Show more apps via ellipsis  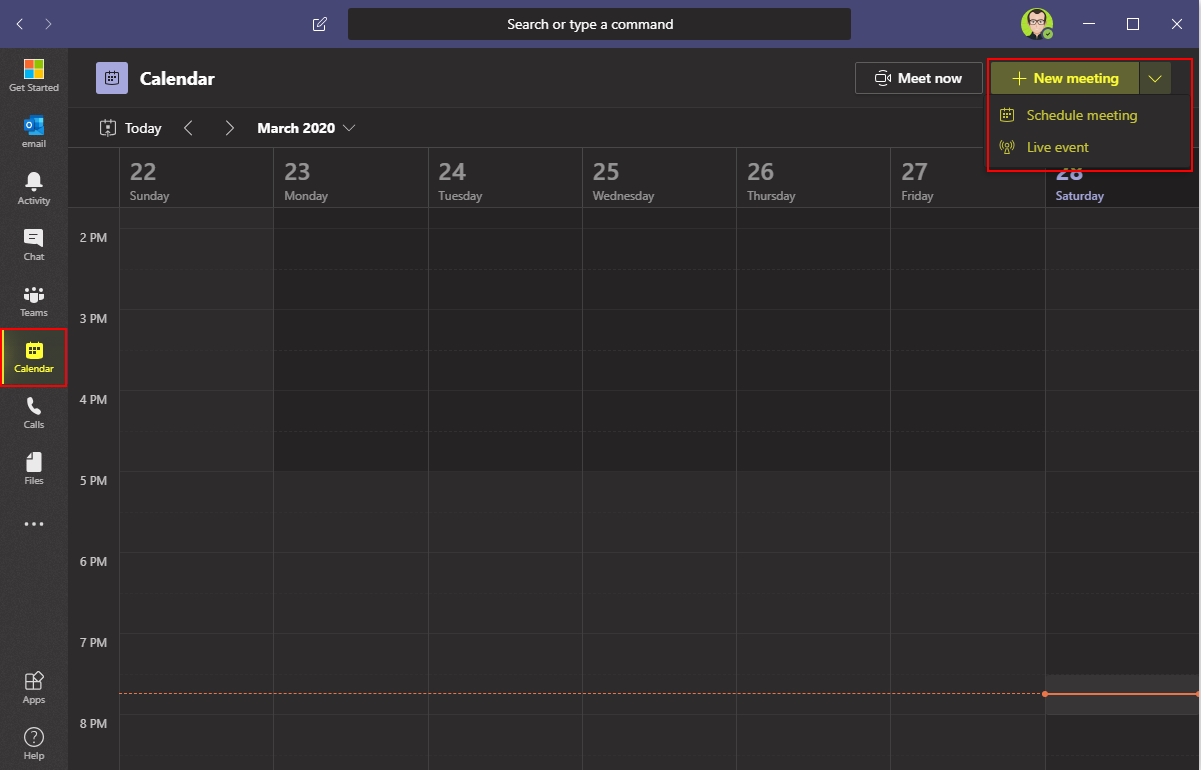point(34,524)
